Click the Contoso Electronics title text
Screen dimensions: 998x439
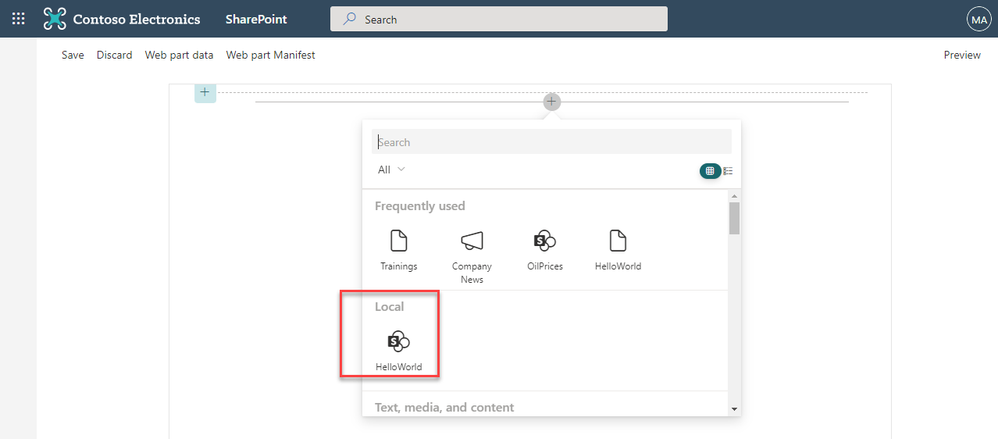click(x=136, y=19)
